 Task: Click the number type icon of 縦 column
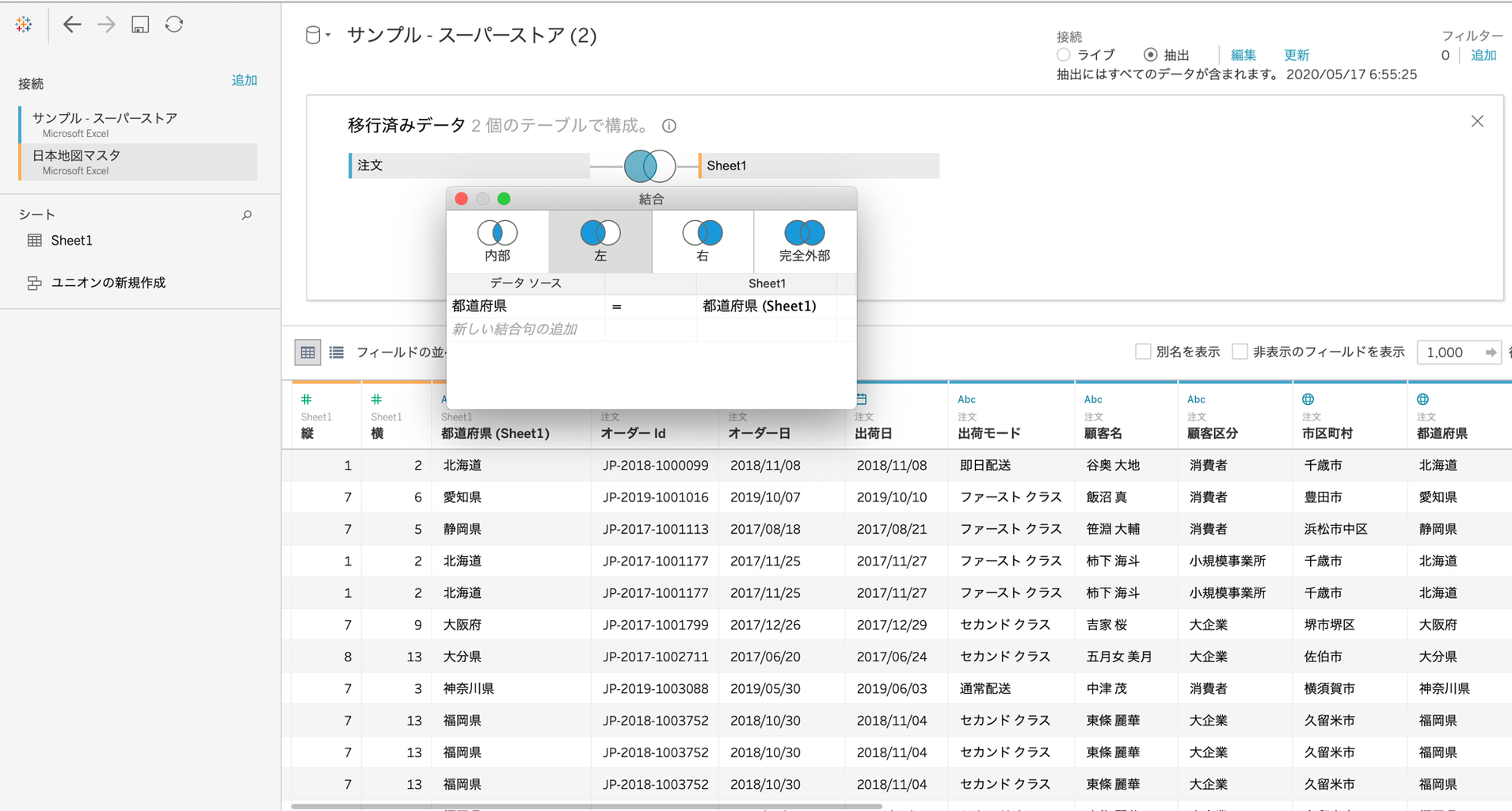pyautogui.click(x=307, y=399)
